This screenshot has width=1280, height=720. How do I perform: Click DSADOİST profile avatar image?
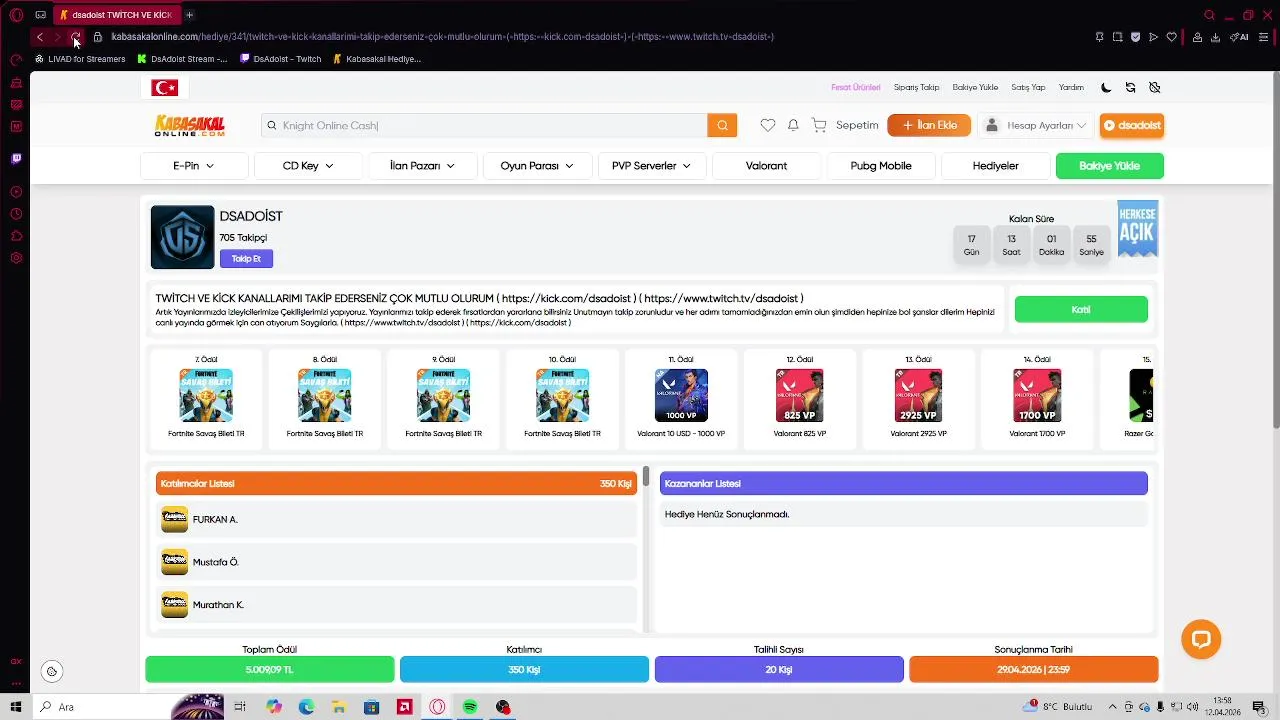point(182,238)
